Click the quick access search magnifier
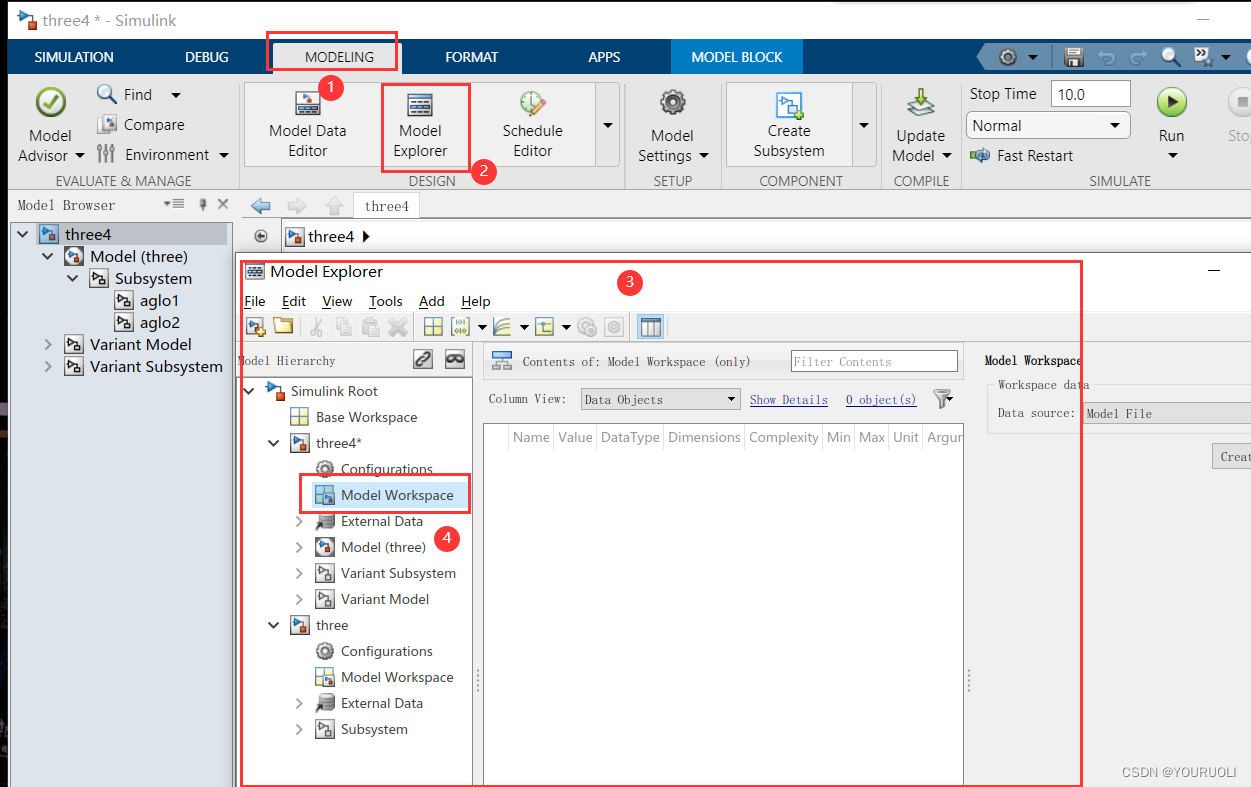The image size is (1251, 787). (1173, 57)
